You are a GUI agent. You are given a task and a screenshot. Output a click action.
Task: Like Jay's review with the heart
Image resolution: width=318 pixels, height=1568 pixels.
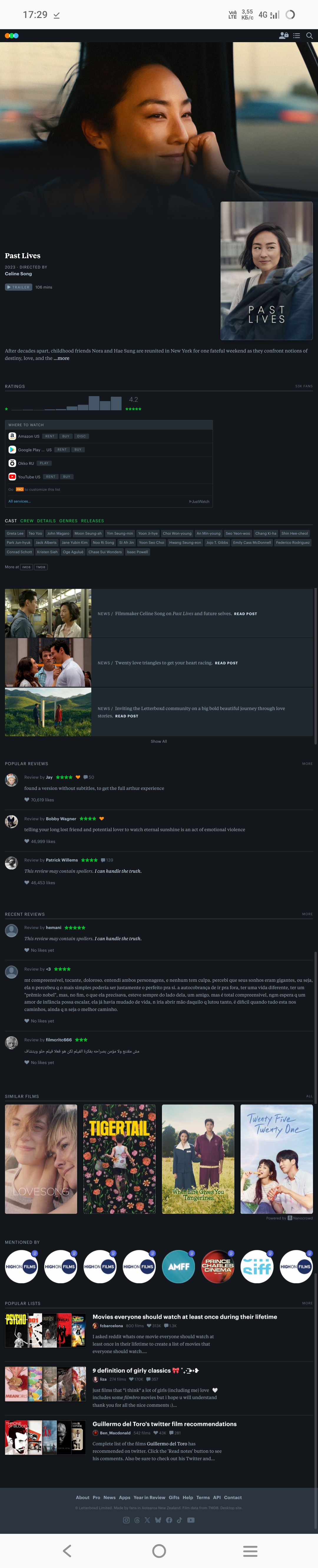click(27, 800)
